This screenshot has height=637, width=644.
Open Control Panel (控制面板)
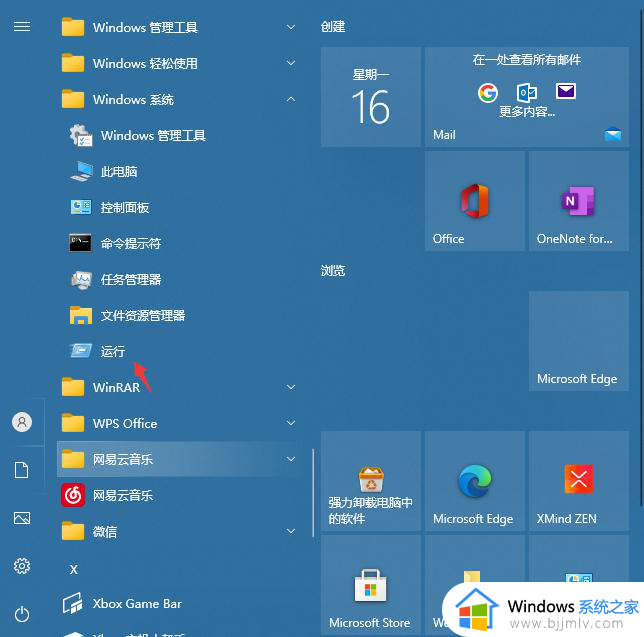[124, 207]
